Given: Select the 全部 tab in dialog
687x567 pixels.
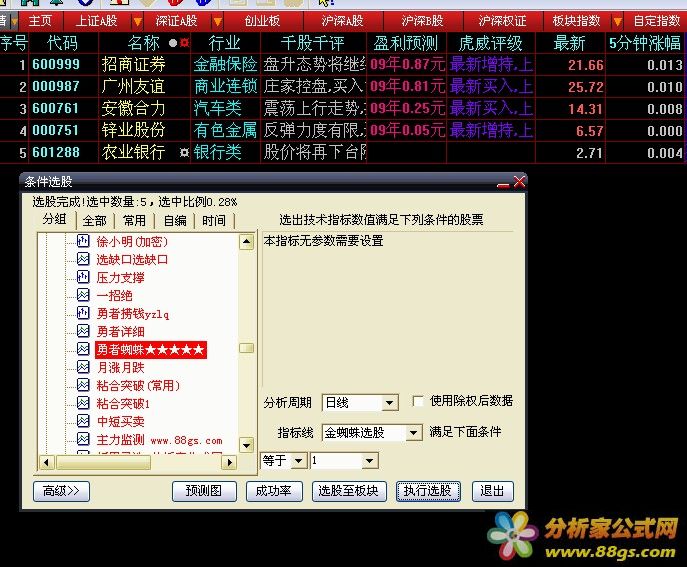Looking at the screenshot, I should coord(95,220).
